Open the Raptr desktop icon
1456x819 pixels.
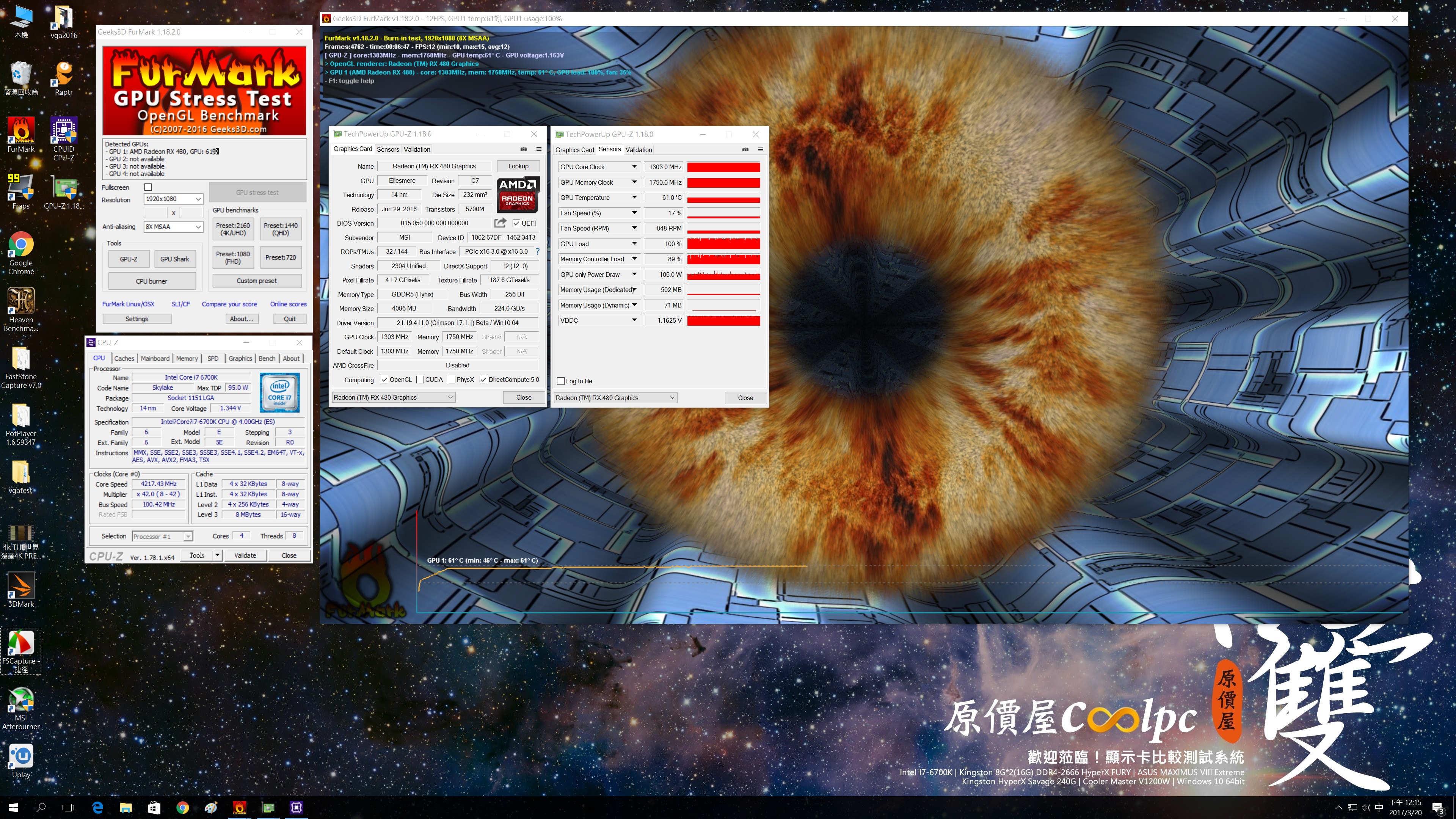[64, 78]
